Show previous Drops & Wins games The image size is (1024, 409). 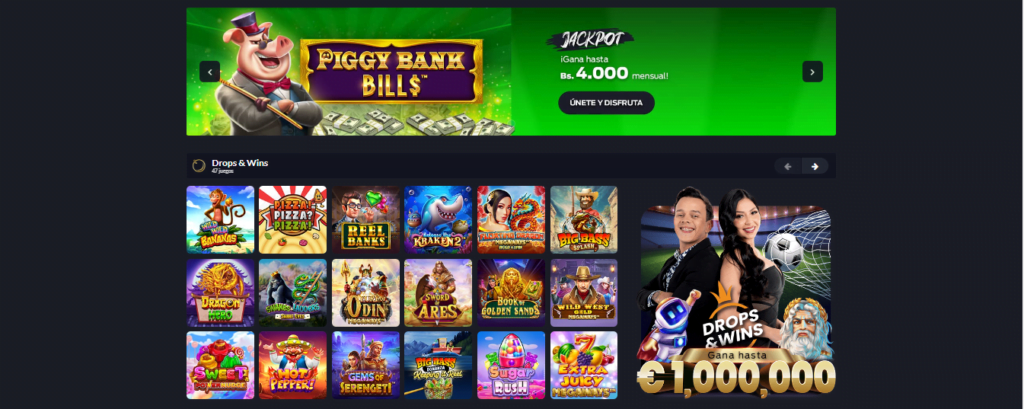point(788,166)
